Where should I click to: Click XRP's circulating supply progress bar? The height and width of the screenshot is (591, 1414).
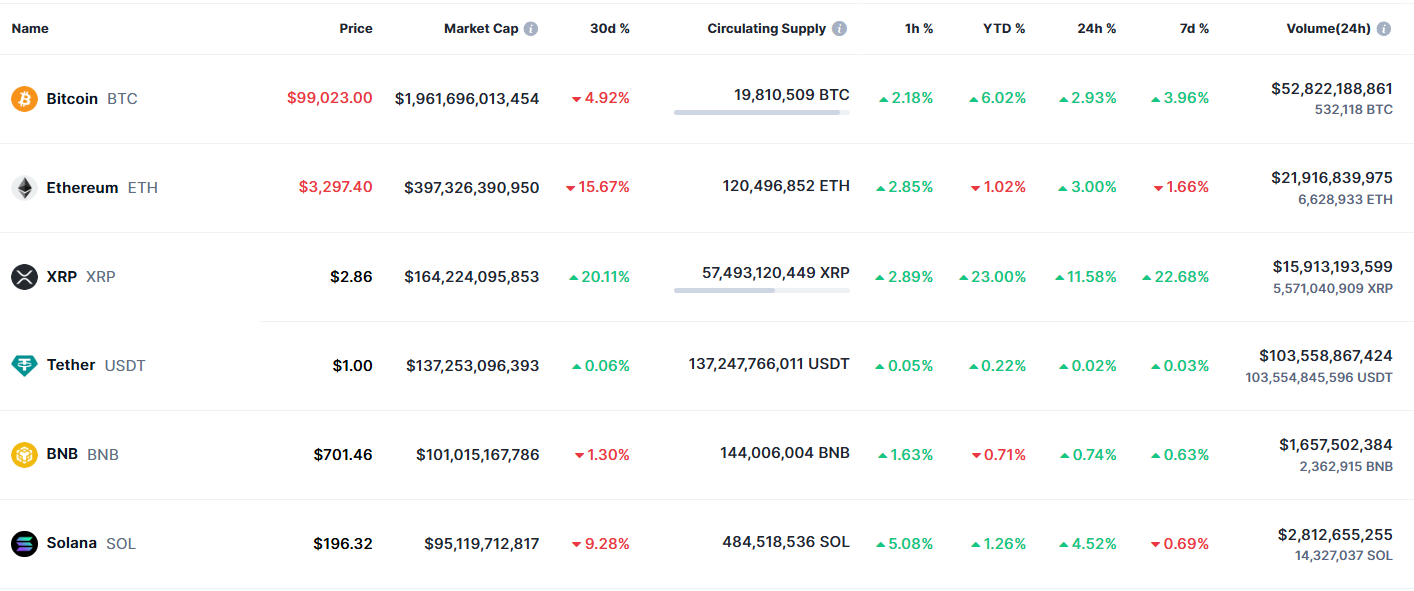coord(761,292)
